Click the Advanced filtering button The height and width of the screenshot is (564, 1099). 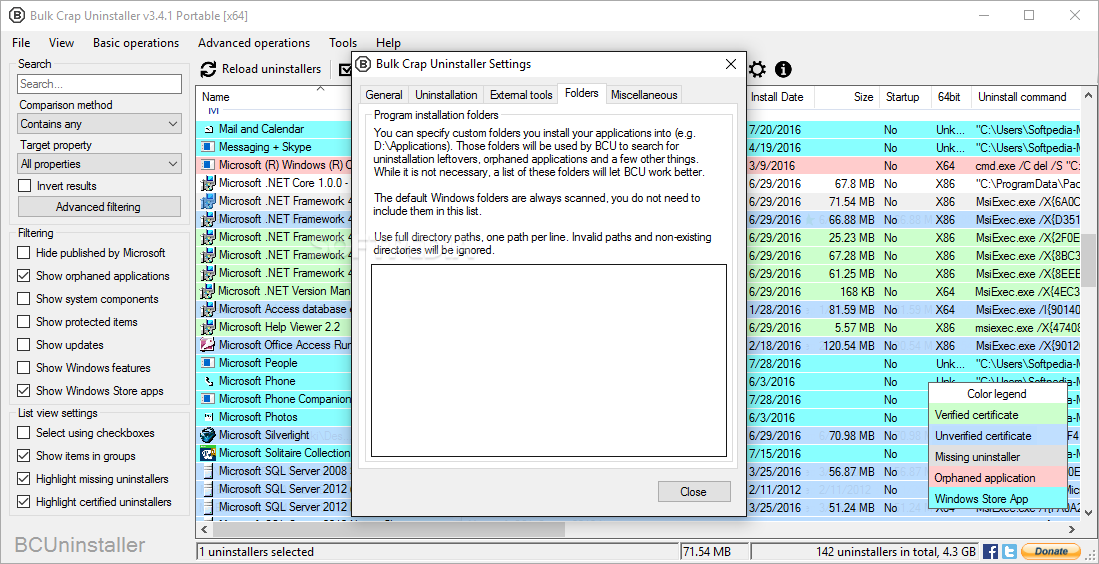point(98,207)
